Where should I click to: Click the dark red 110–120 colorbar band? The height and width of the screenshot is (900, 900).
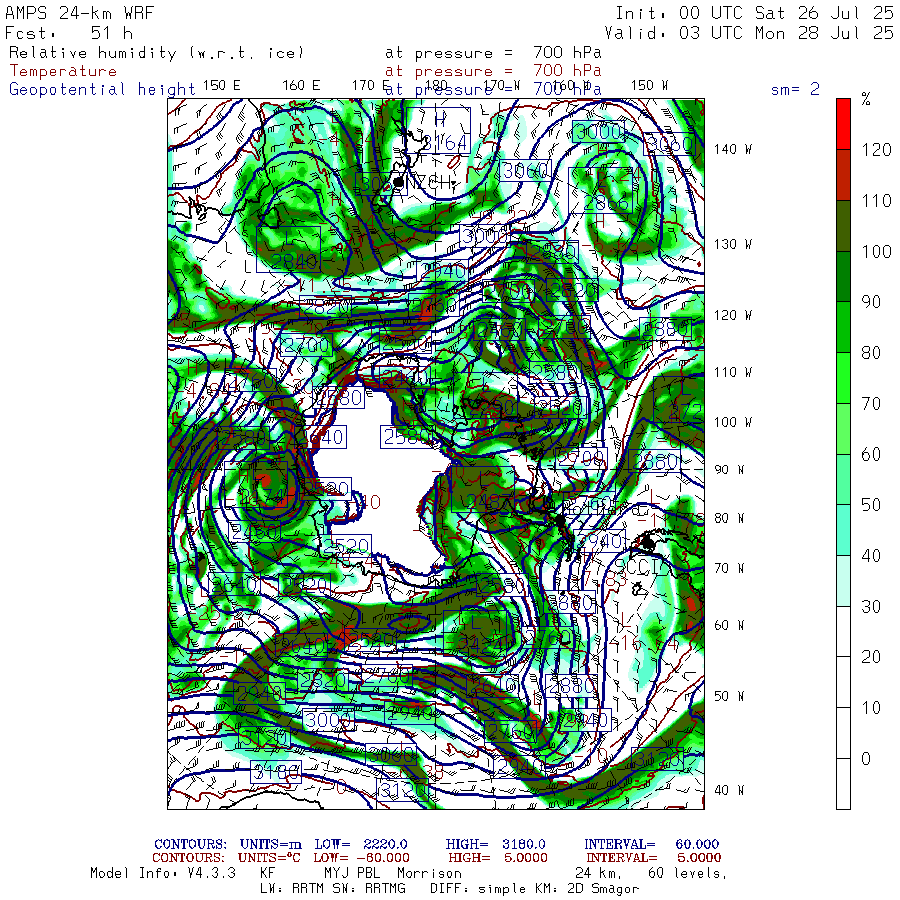(x=843, y=175)
